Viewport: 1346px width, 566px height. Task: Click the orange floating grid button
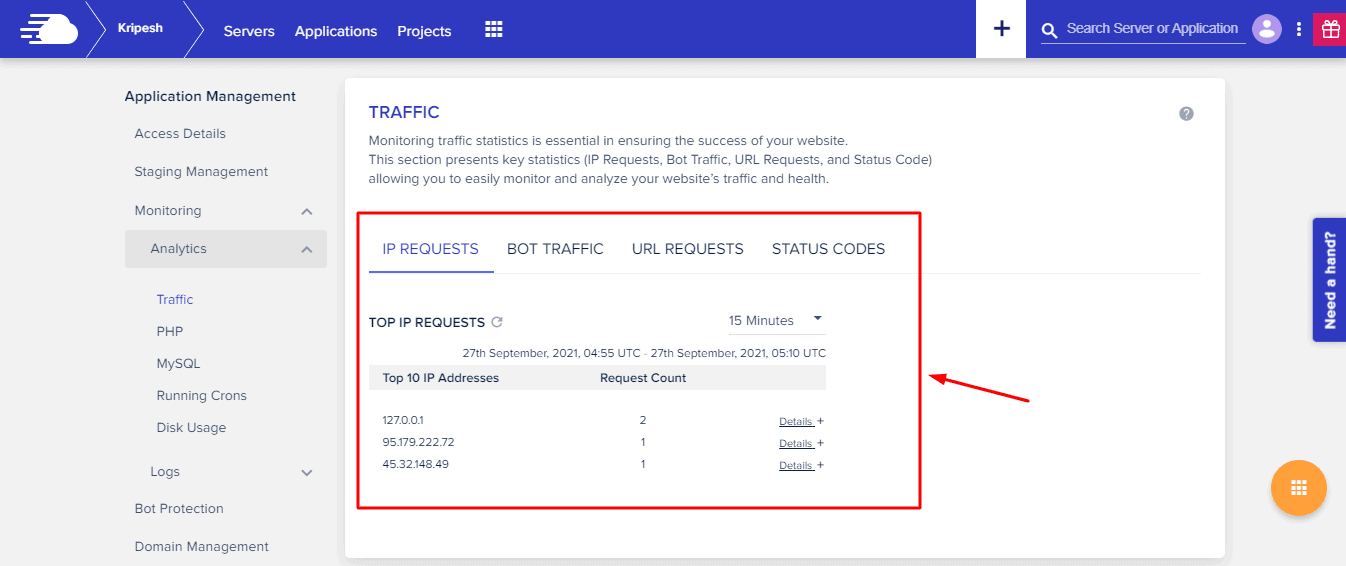(x=1298, y=488)
